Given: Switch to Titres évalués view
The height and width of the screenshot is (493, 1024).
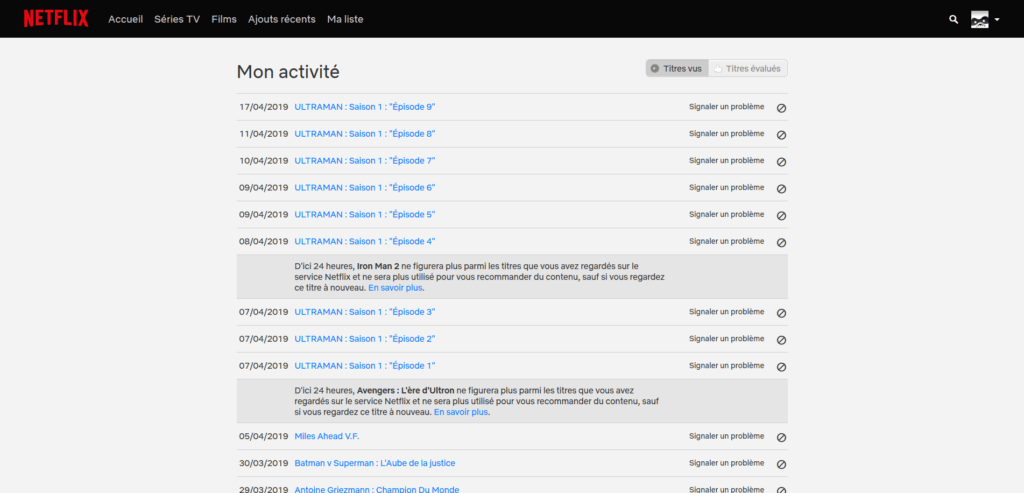Looking at the screenshot, I should (748, 69).
